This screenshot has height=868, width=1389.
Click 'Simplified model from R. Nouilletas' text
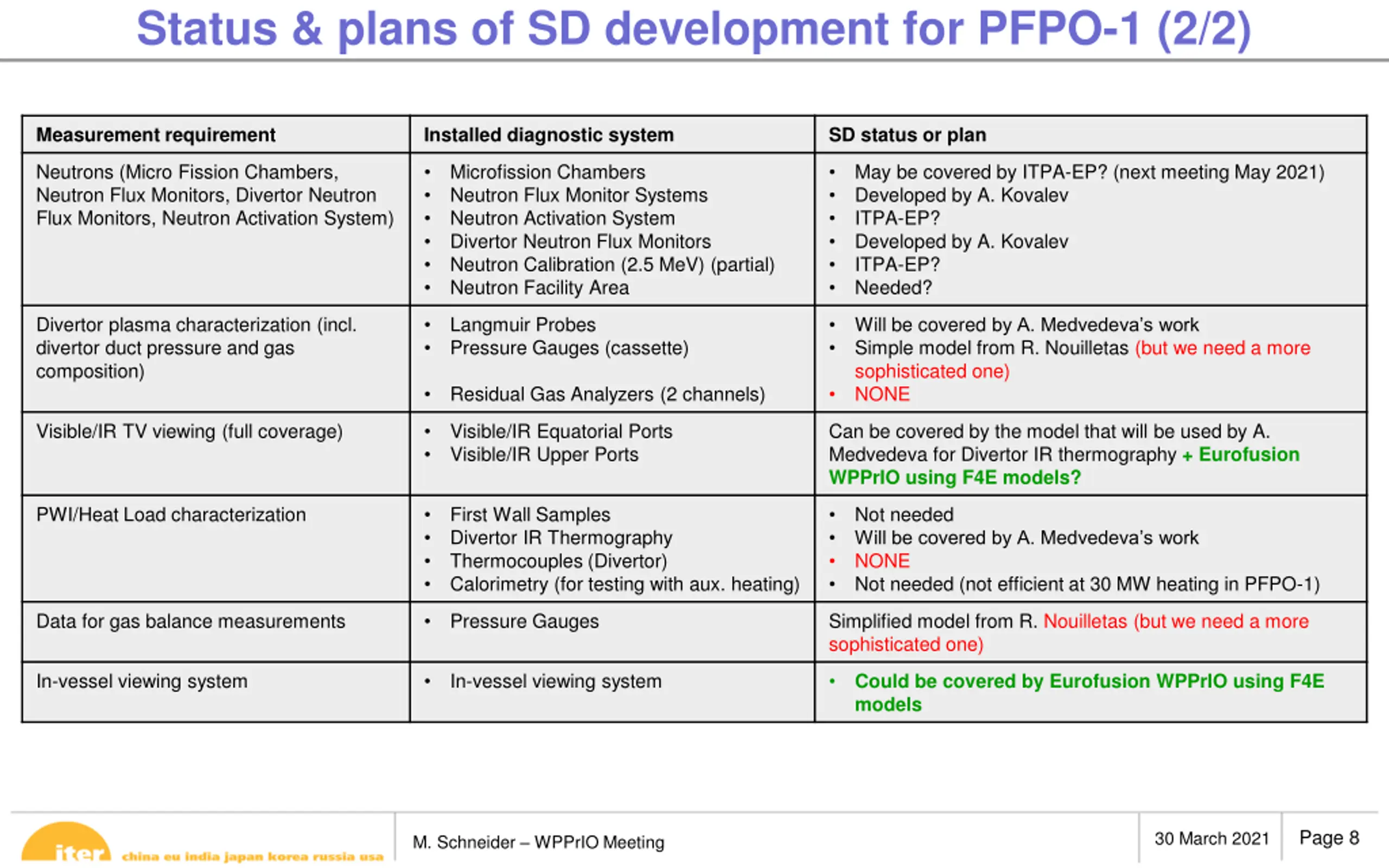pyautogui.click(x=978, y=622)
